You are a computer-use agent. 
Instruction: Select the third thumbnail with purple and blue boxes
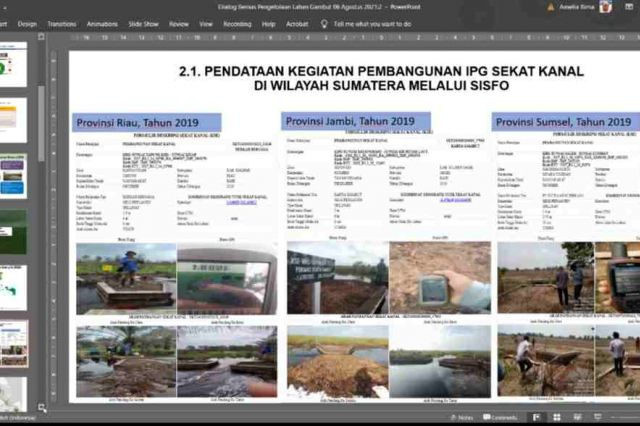click(x=13, y=176)
